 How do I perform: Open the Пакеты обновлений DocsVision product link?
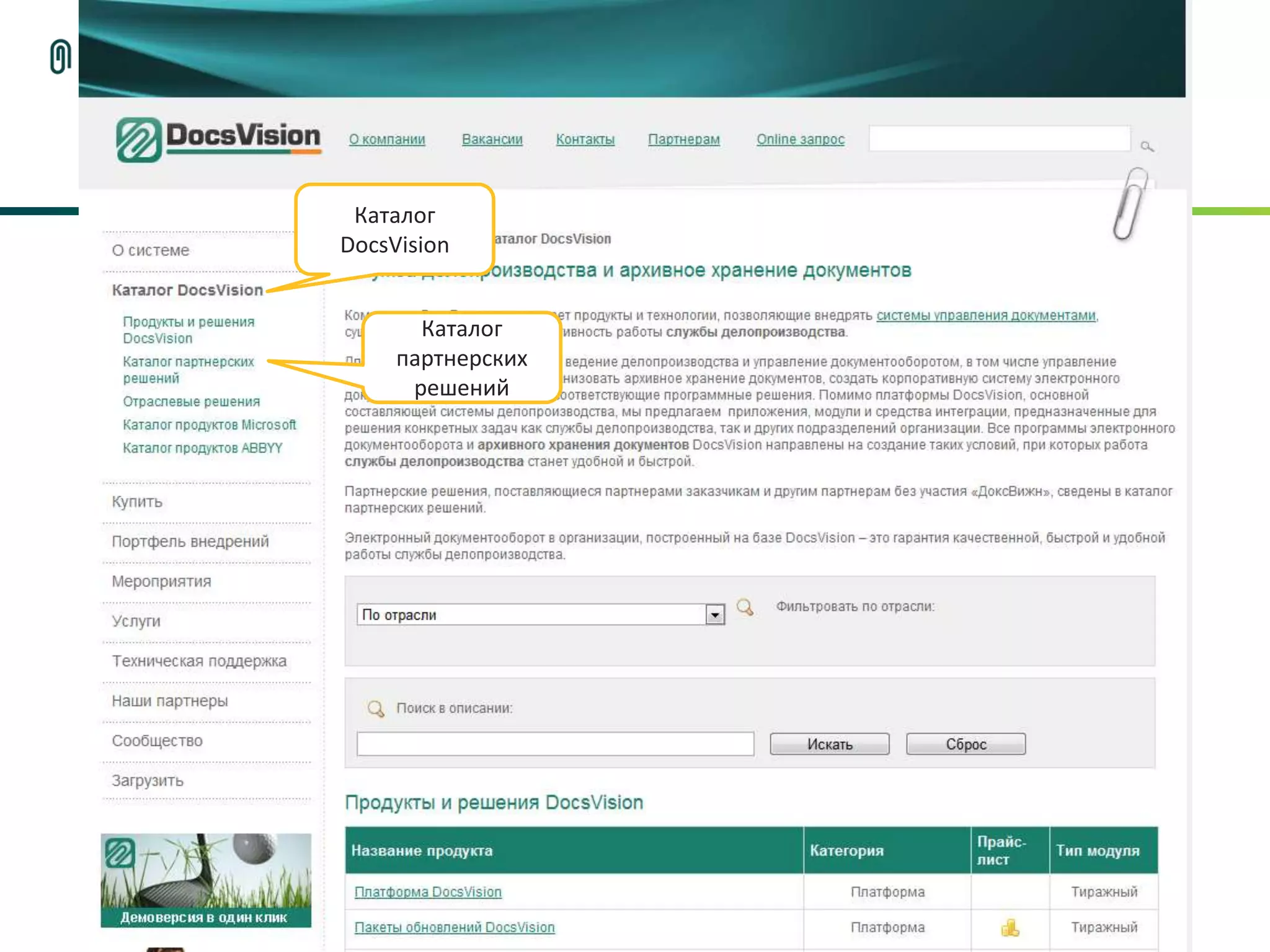(x=455, y=927)
